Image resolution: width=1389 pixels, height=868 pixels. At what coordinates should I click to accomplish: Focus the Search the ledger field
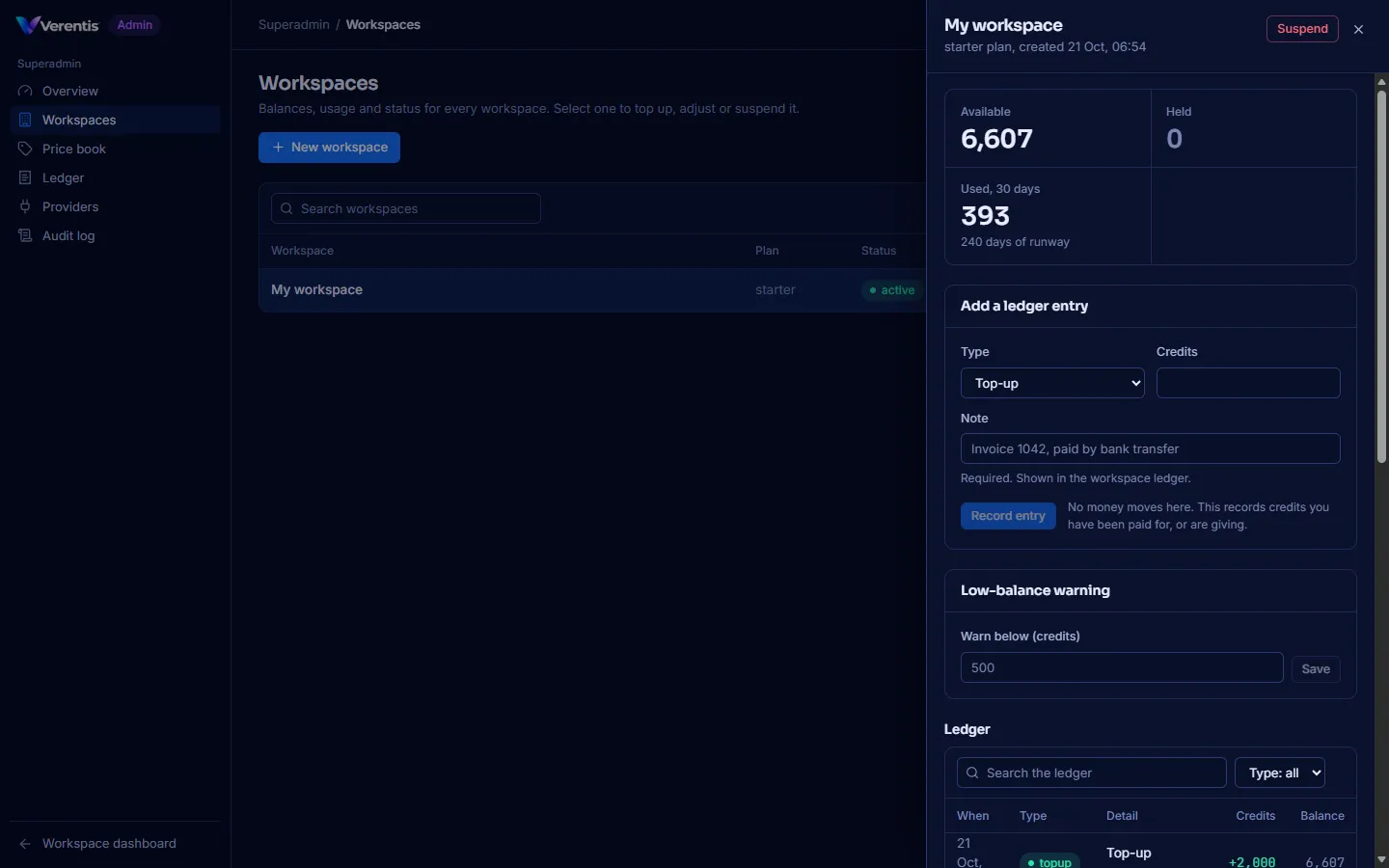click(1092, 773)
